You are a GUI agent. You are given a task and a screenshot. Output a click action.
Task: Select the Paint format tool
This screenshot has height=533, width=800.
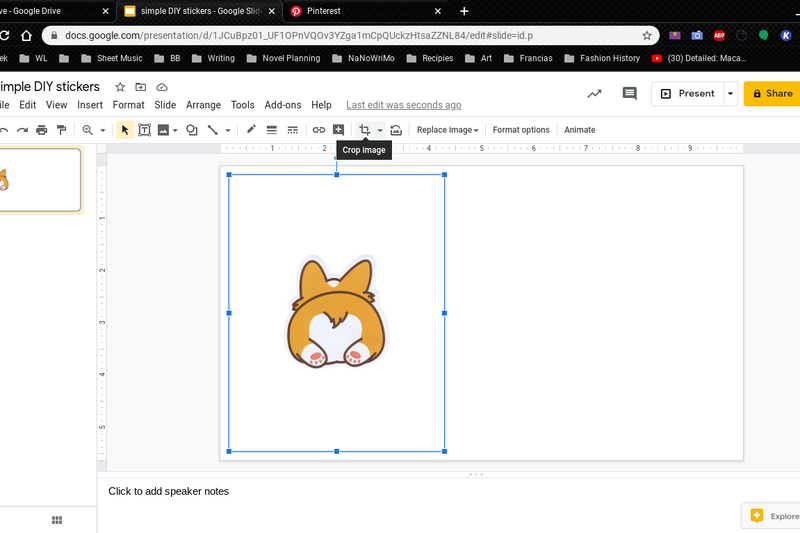click(x=61, y=130)
